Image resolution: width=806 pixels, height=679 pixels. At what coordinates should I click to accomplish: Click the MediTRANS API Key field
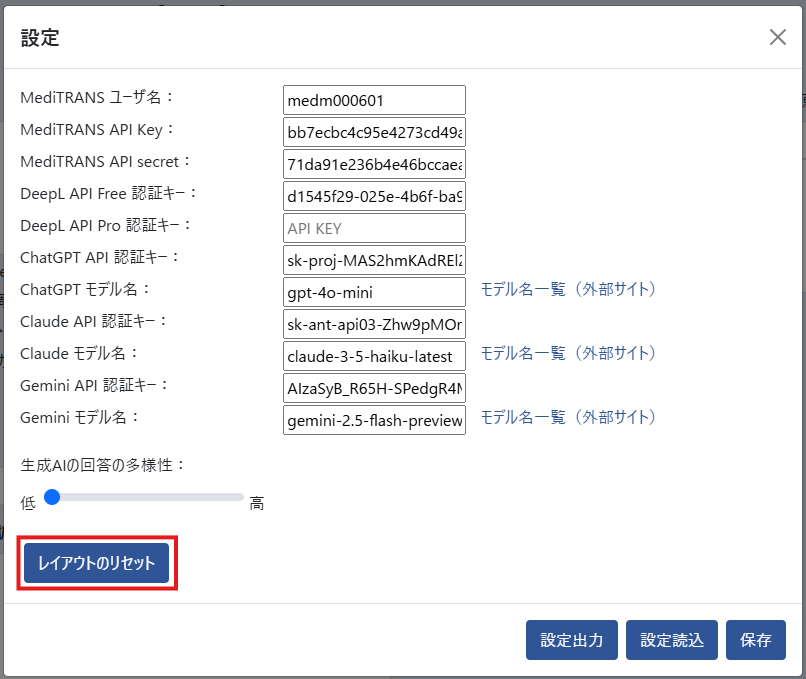coord(374,132)
